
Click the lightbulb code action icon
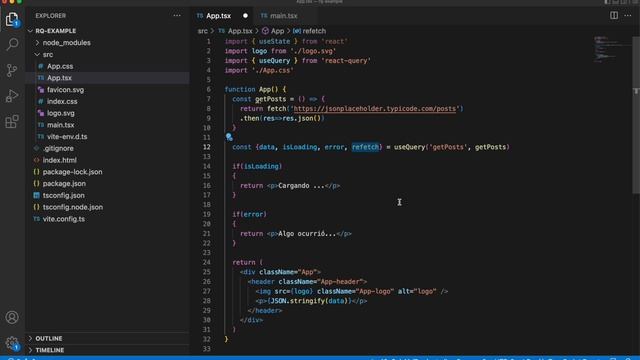pyautogui.click(x=229, y=137)
